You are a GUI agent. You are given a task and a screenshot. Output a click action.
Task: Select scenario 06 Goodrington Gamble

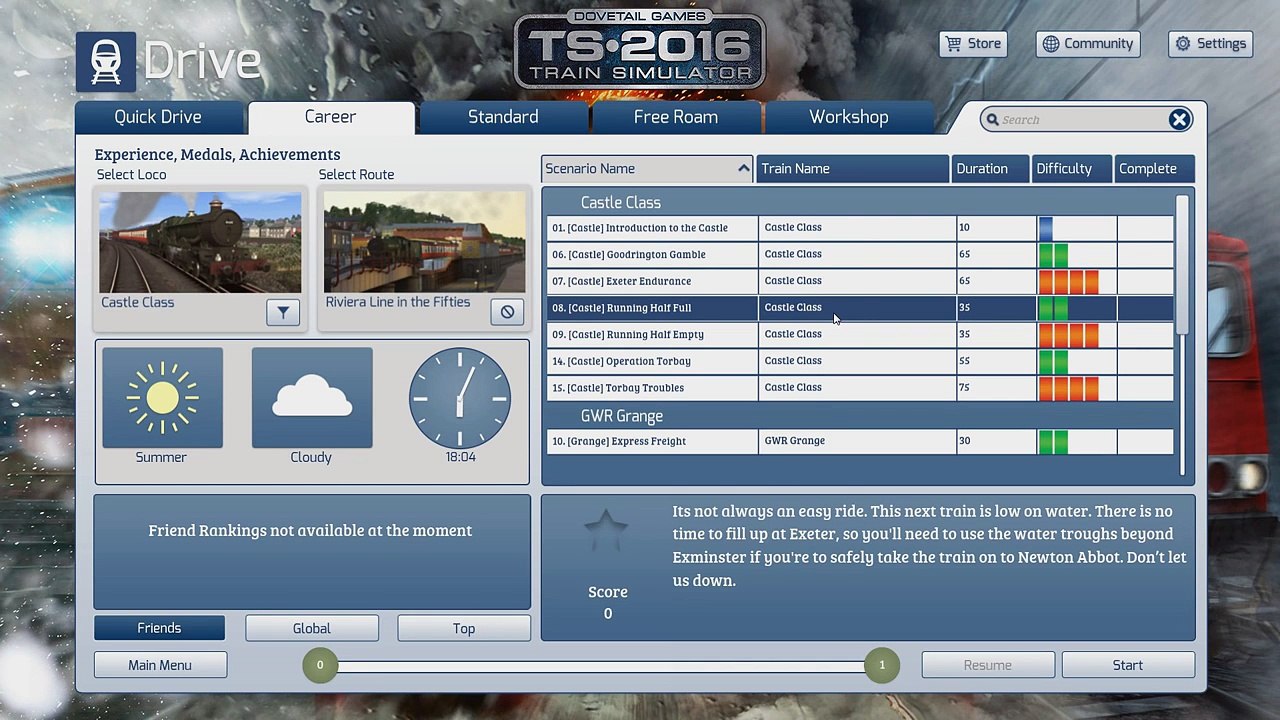(860, 254)
